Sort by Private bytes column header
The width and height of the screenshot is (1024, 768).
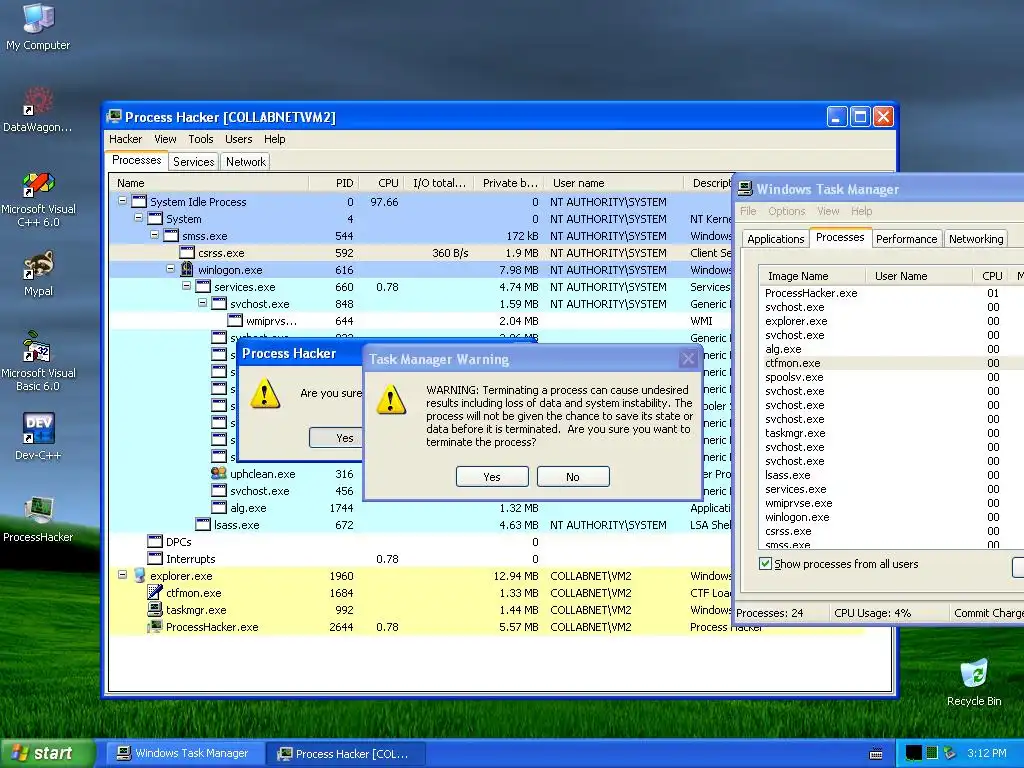[509, 183]
